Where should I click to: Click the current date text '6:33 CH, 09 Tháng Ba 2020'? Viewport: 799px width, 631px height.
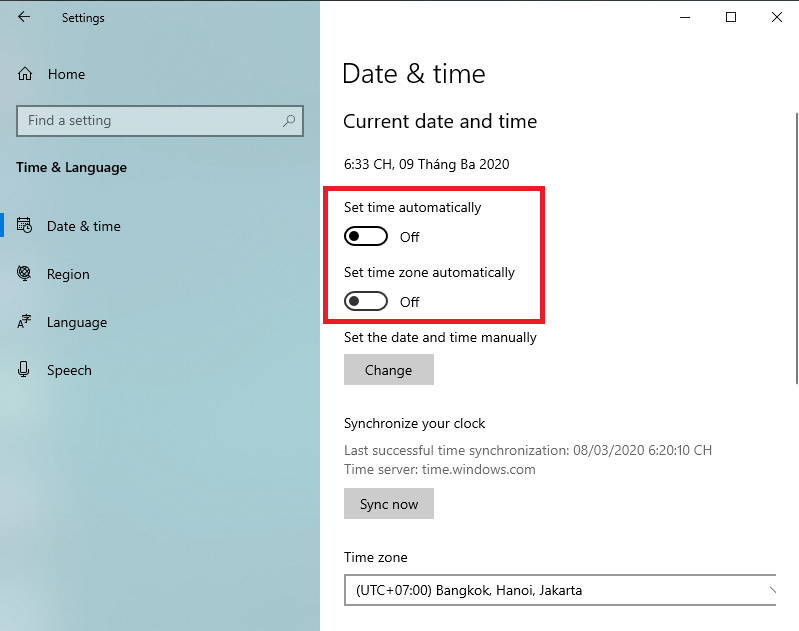427,164
